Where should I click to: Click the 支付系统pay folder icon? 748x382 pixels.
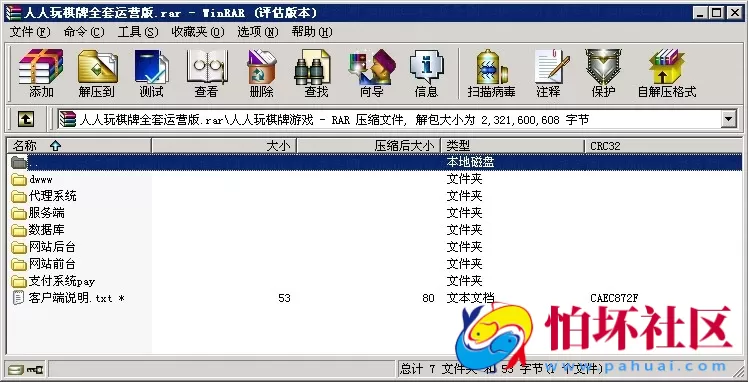tap(19, 281)
